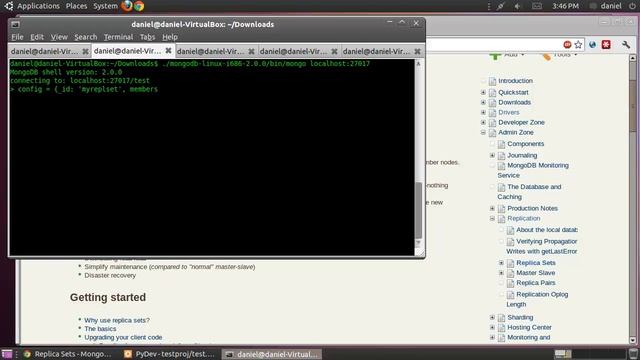Viewport: 640px width, 360px height.
Task: Click the red extension icon in browser
Action: pyautogui.click(x=606, y=44)
